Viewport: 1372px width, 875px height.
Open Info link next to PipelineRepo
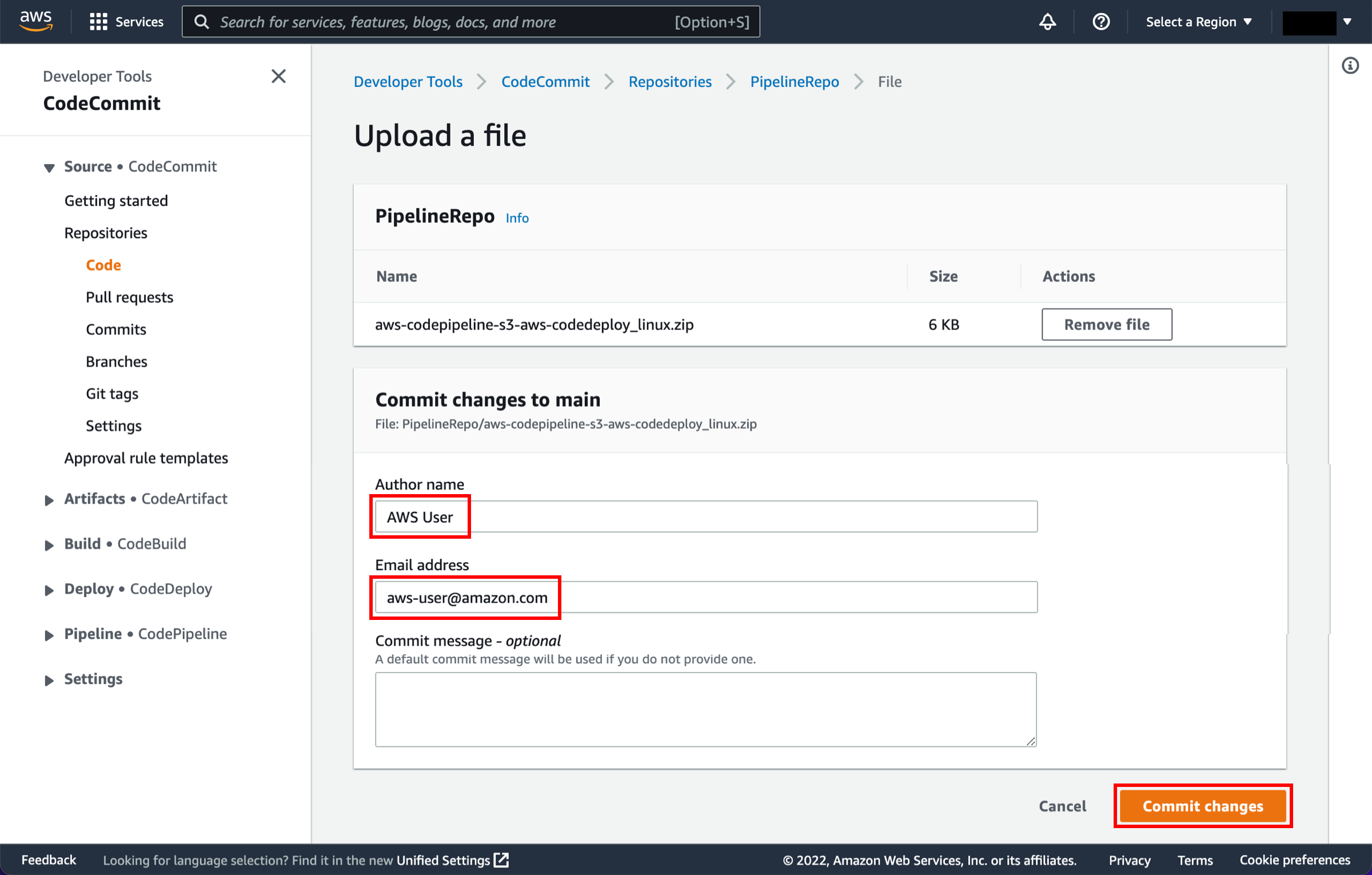[x=517, y=218]
